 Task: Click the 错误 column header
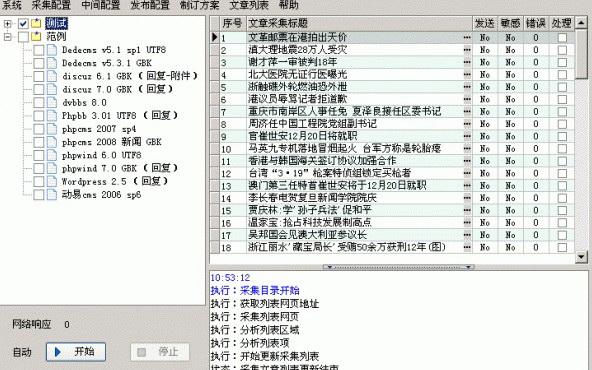tap(536, 23)
